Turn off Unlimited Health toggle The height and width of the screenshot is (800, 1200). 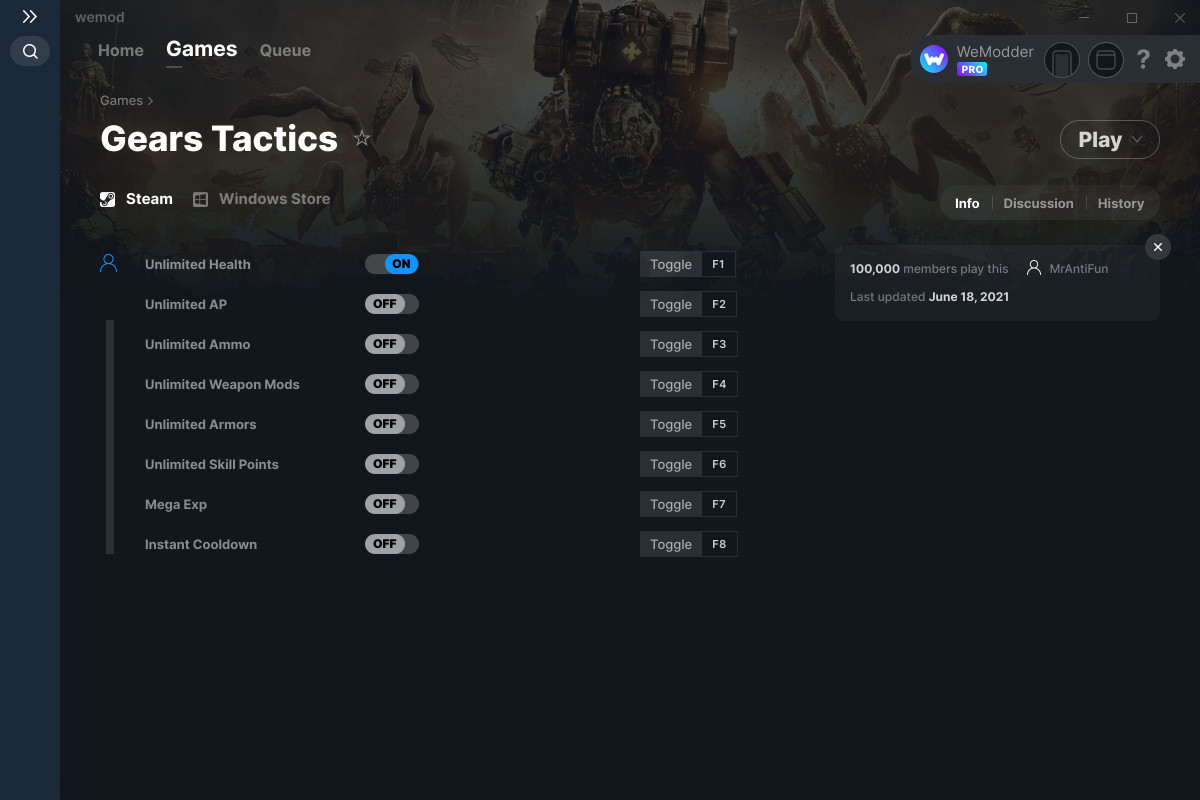click(392, 264)
